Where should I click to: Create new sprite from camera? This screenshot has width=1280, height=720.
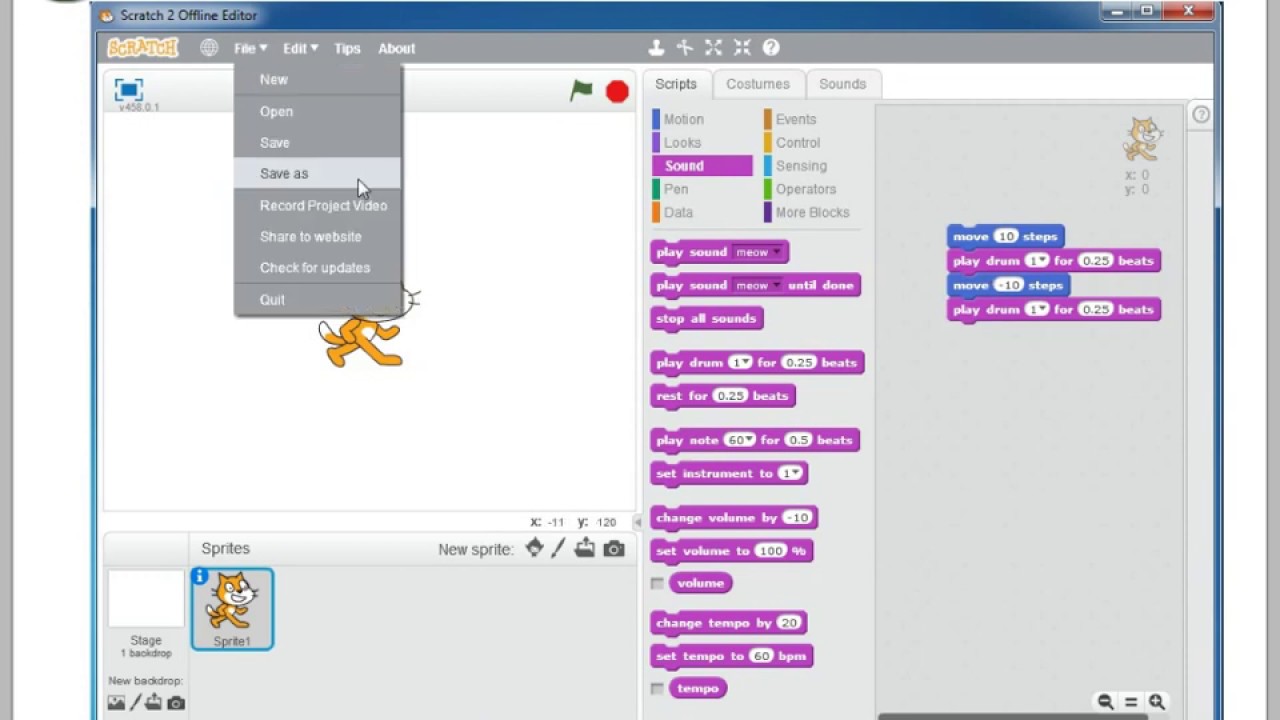614,548
